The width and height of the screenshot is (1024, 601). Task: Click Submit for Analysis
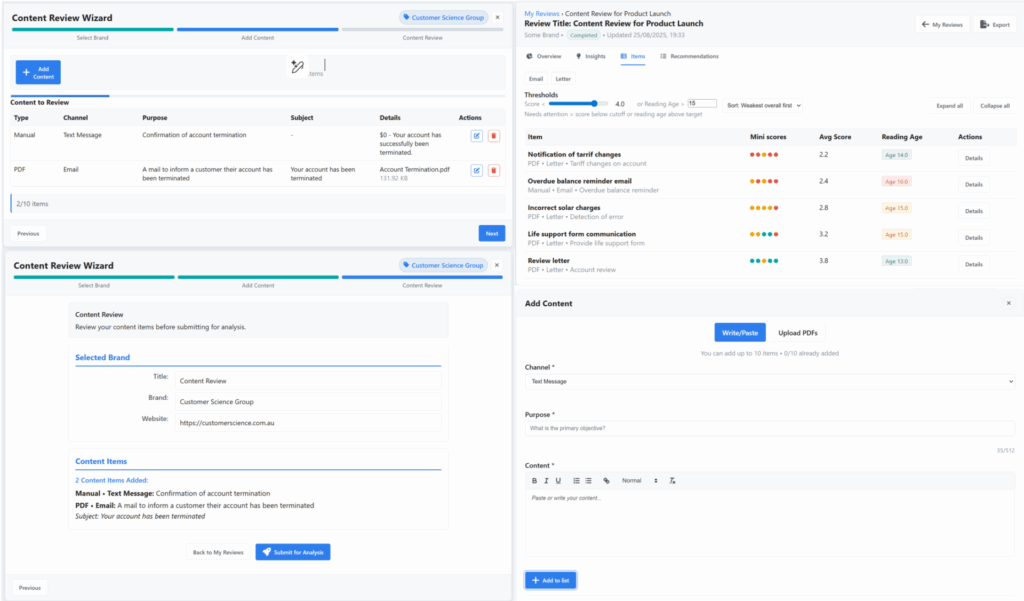click(292, 551)
